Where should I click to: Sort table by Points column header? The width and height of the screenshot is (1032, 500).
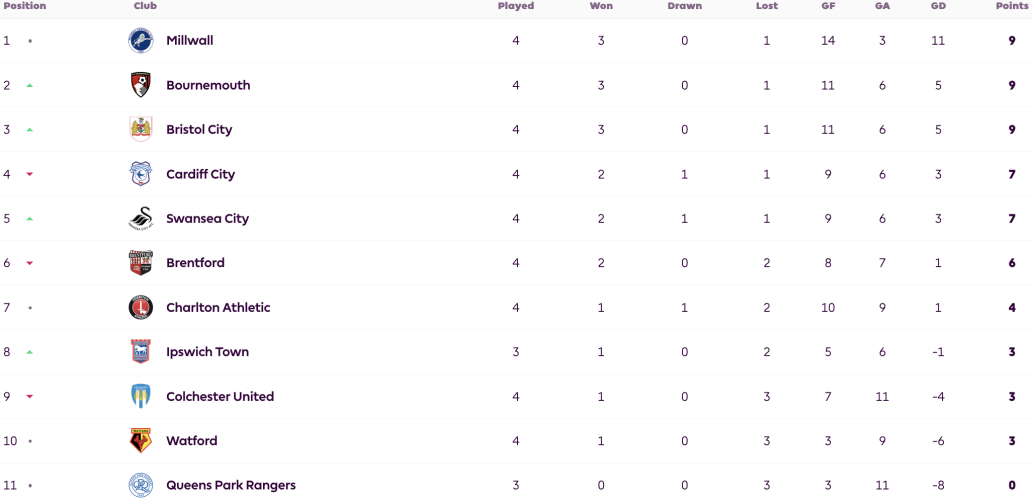[x=1012, y=6]
